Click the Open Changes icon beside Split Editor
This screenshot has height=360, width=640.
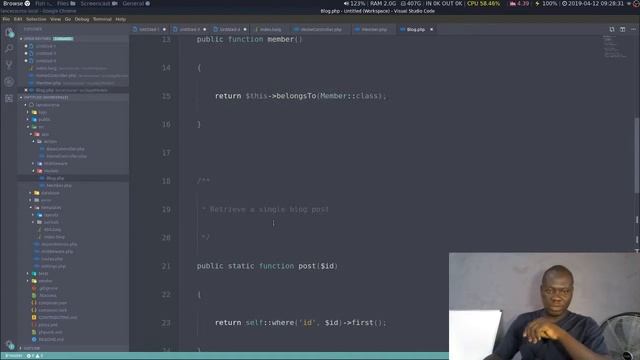click(x=612, y=29)
